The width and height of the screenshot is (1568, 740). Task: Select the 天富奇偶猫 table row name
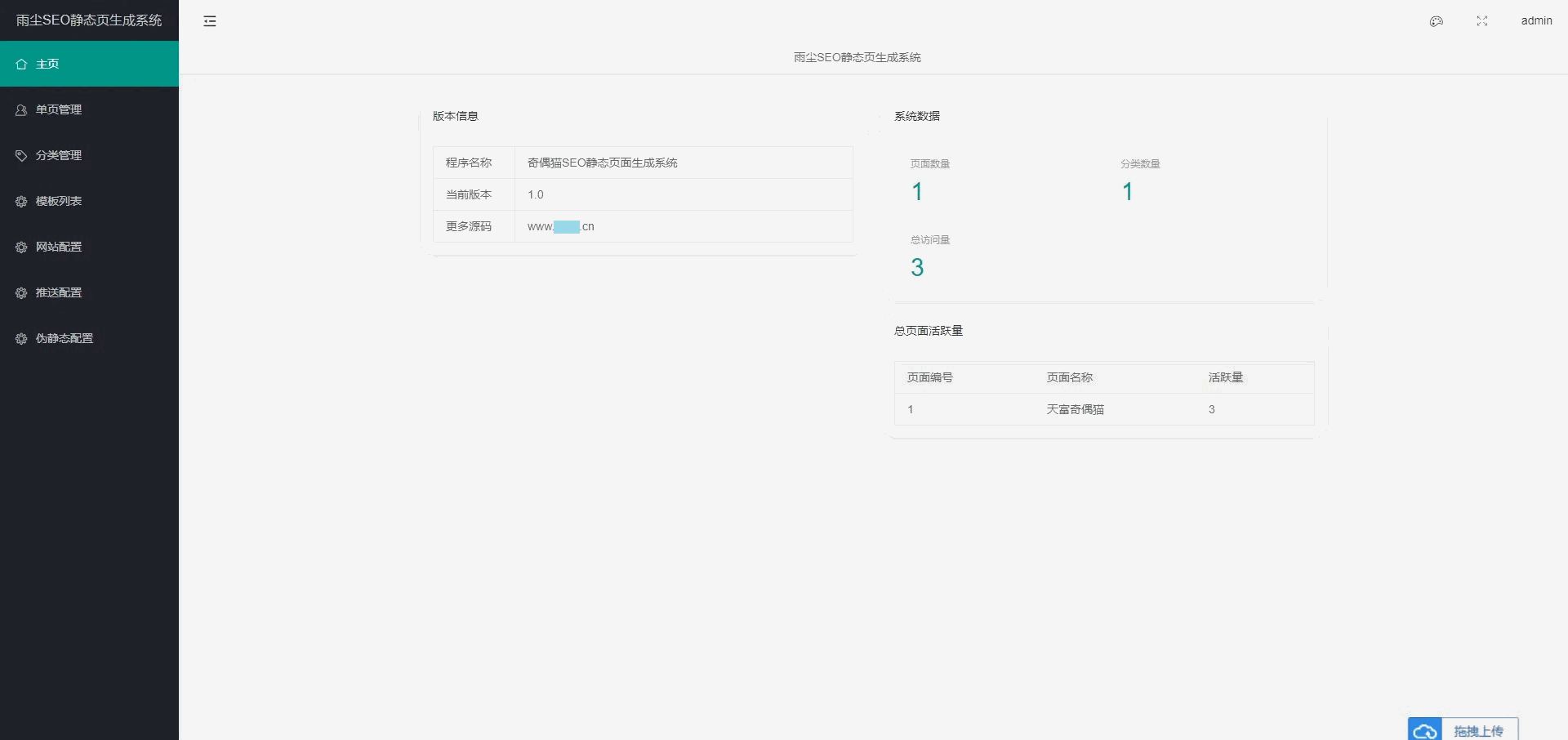point(1075,409)
